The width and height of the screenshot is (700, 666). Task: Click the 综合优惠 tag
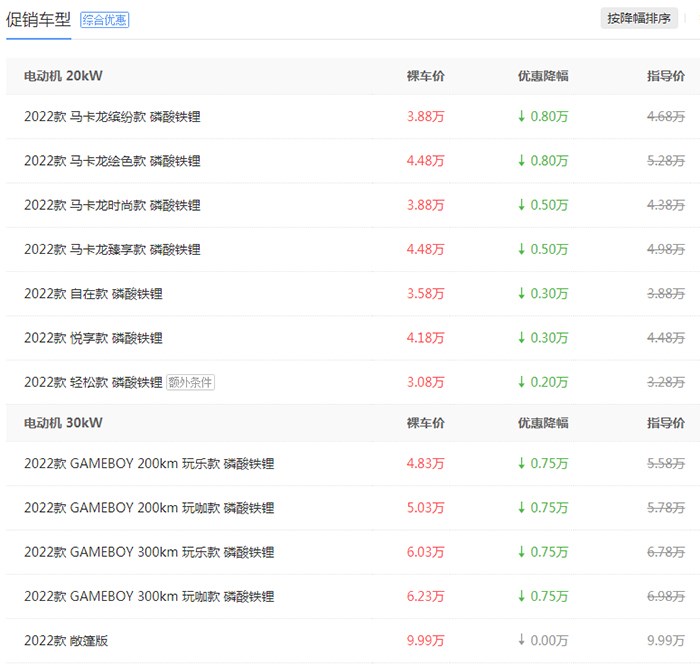[104, 20]
